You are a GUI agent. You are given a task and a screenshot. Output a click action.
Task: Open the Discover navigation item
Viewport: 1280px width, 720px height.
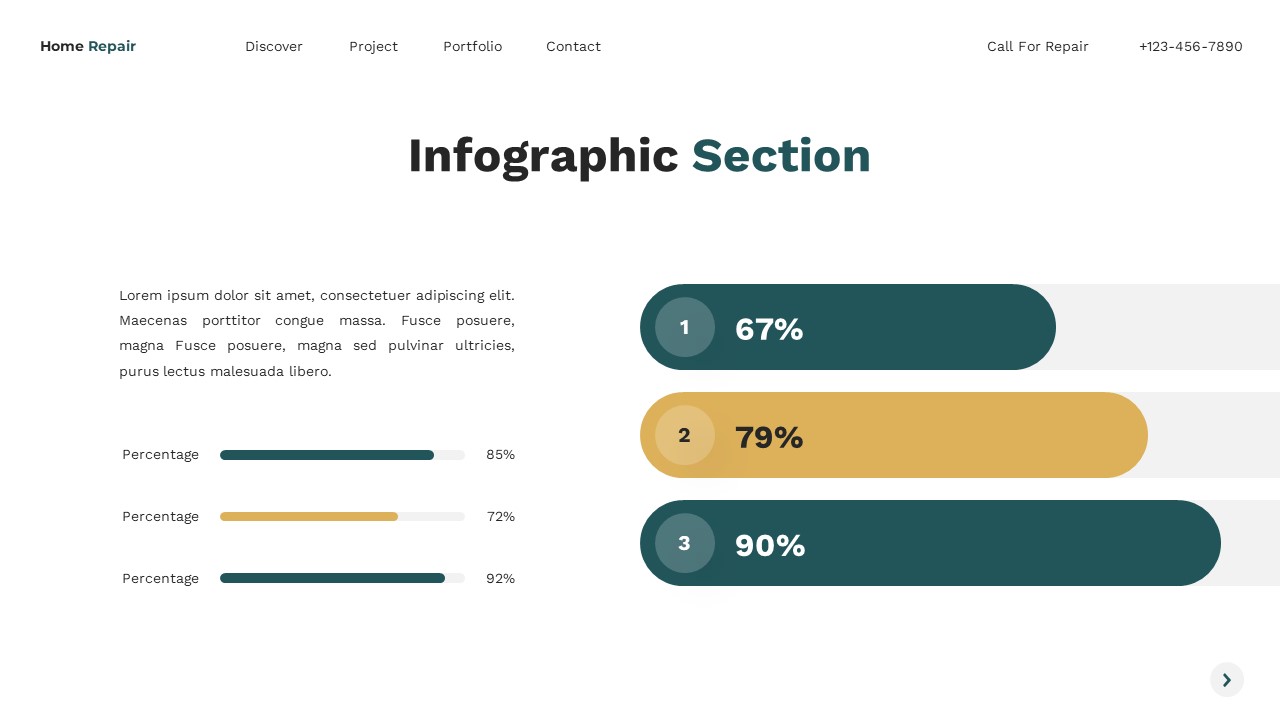[x=274, y=46]
